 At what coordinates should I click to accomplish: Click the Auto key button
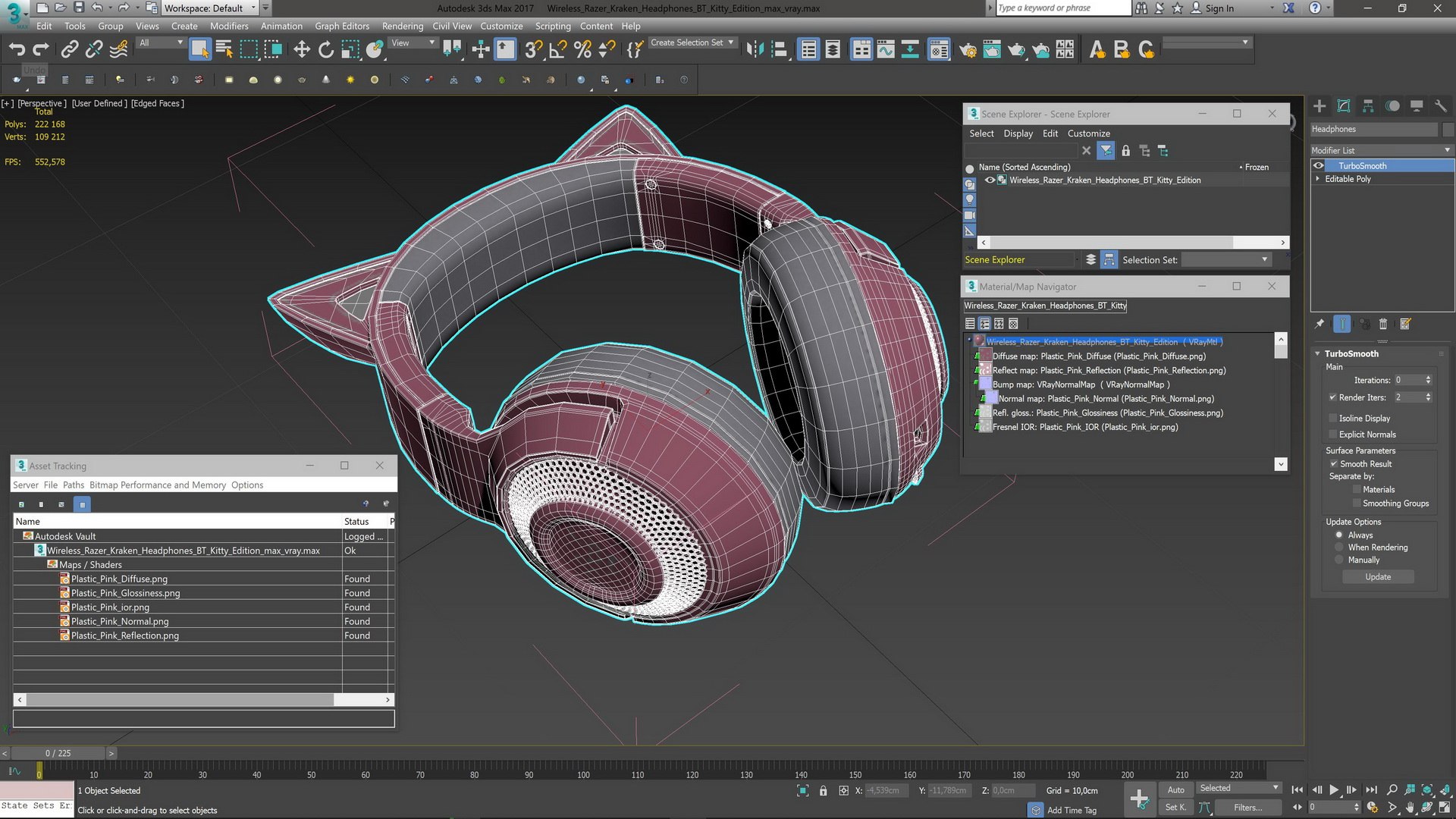1175,790
